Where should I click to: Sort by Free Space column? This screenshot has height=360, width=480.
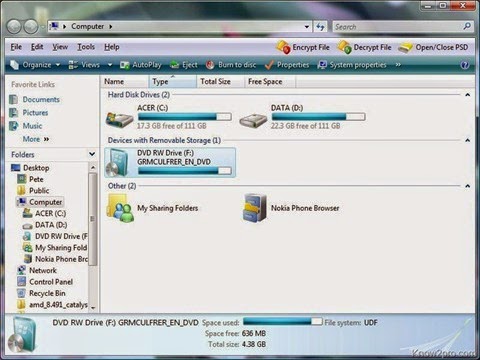270,81
